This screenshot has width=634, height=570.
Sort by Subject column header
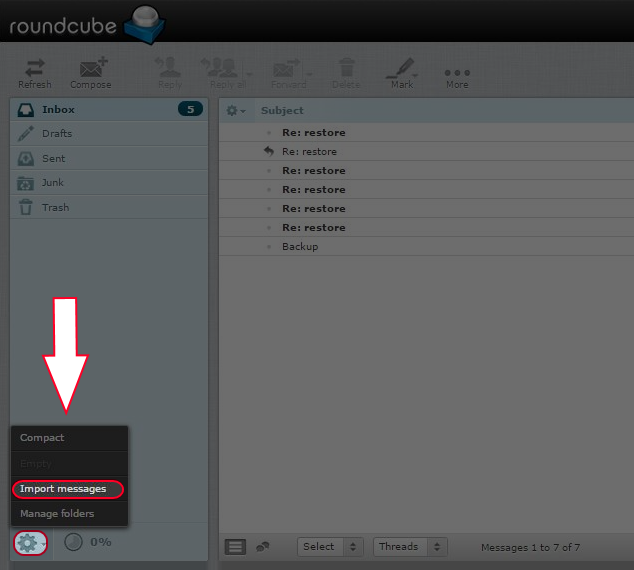pos(282,110)
